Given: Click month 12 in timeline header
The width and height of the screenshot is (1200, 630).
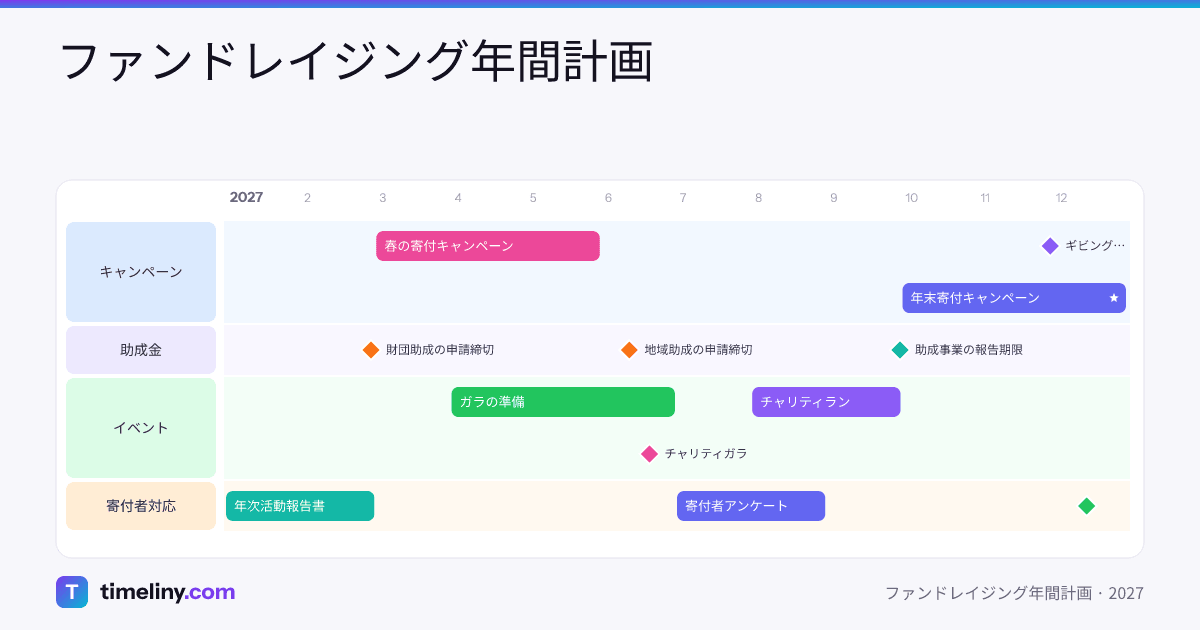Looking at the screenshot, I should tap(1062, 198).
